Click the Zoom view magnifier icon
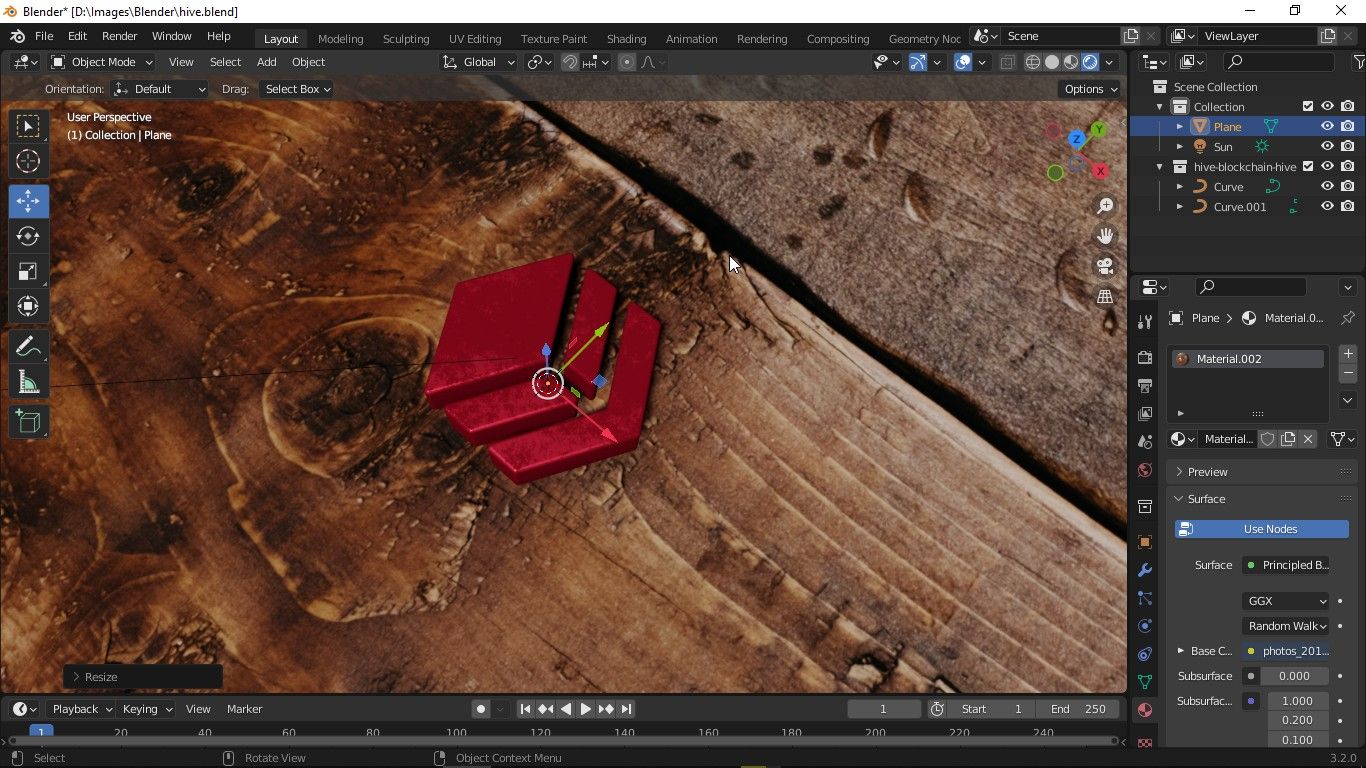The height and width of the screenshot is (768, 1366). 1105,206
